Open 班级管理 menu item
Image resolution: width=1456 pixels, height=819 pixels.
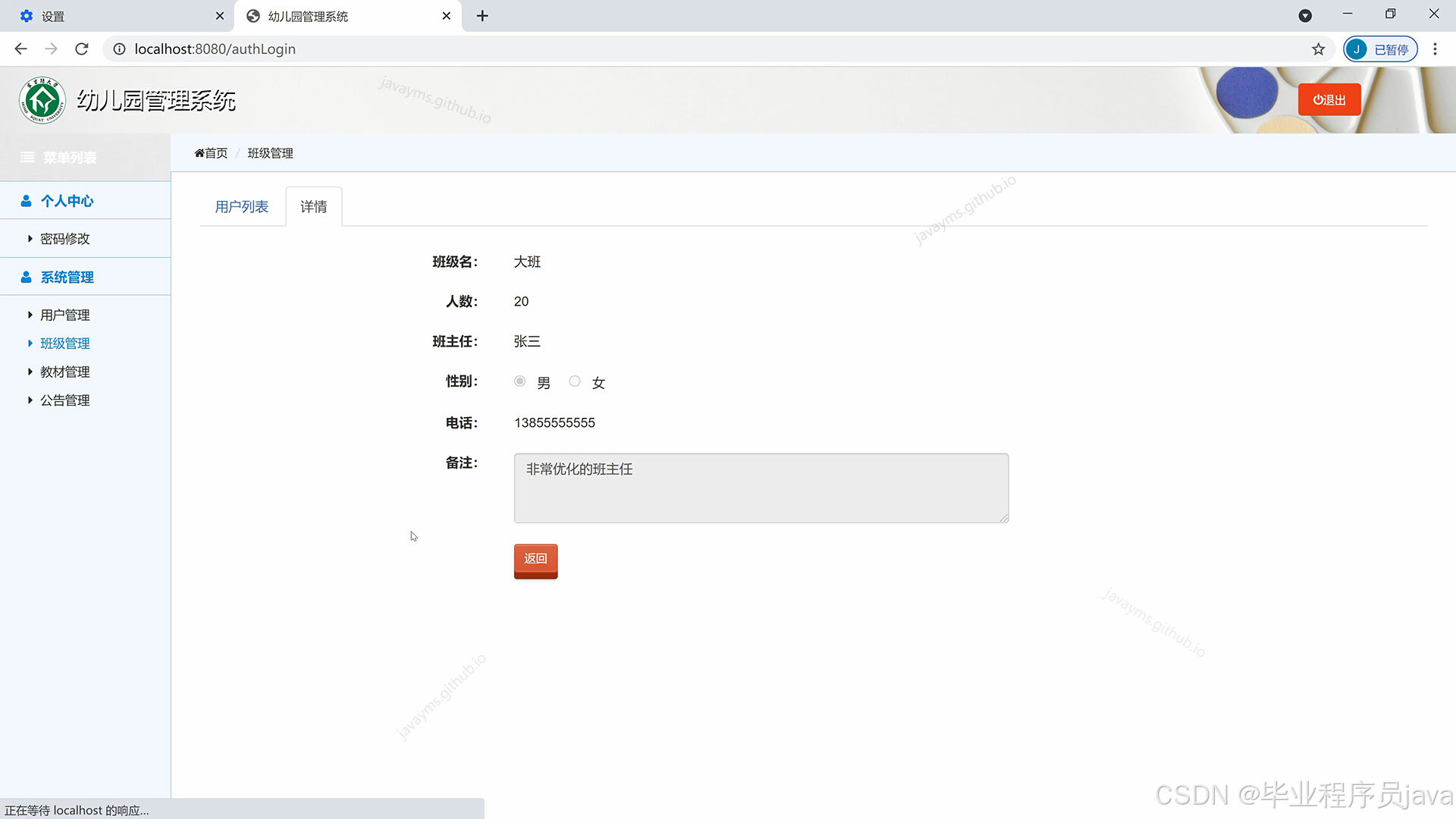(x=65, y=344)
